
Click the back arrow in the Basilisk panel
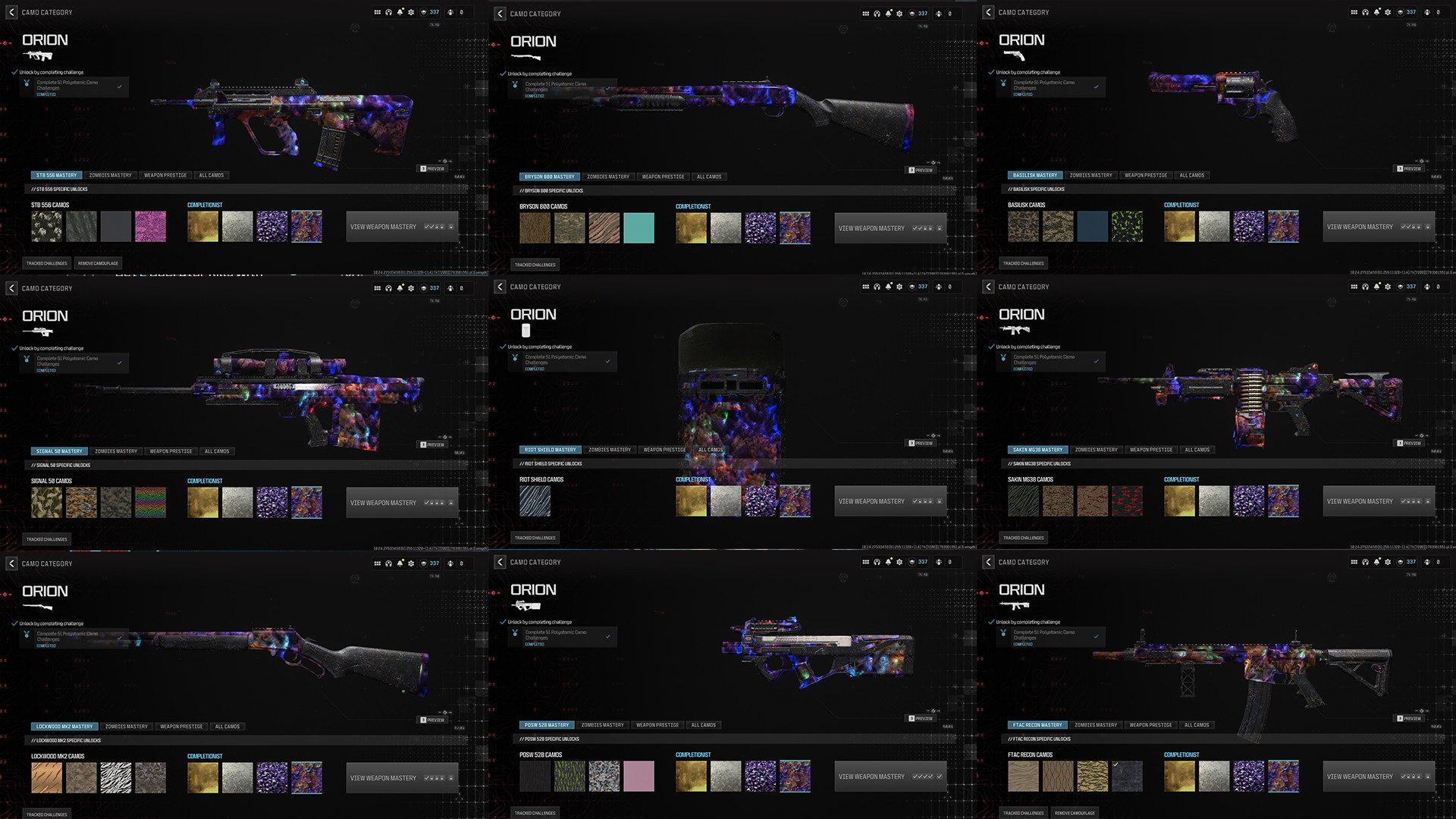tap(988, 12)
